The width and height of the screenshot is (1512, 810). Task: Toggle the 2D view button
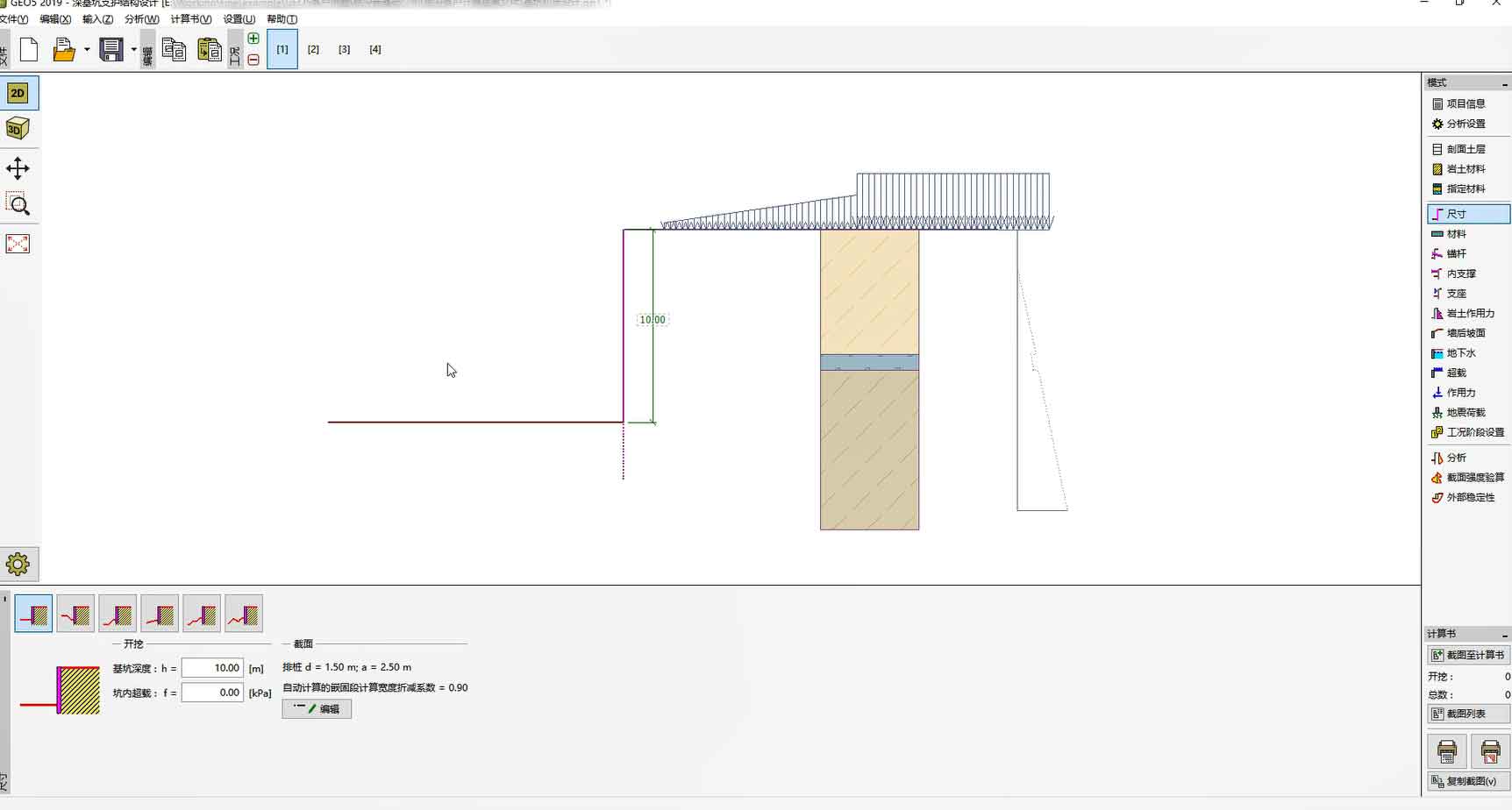coord(18,93)
